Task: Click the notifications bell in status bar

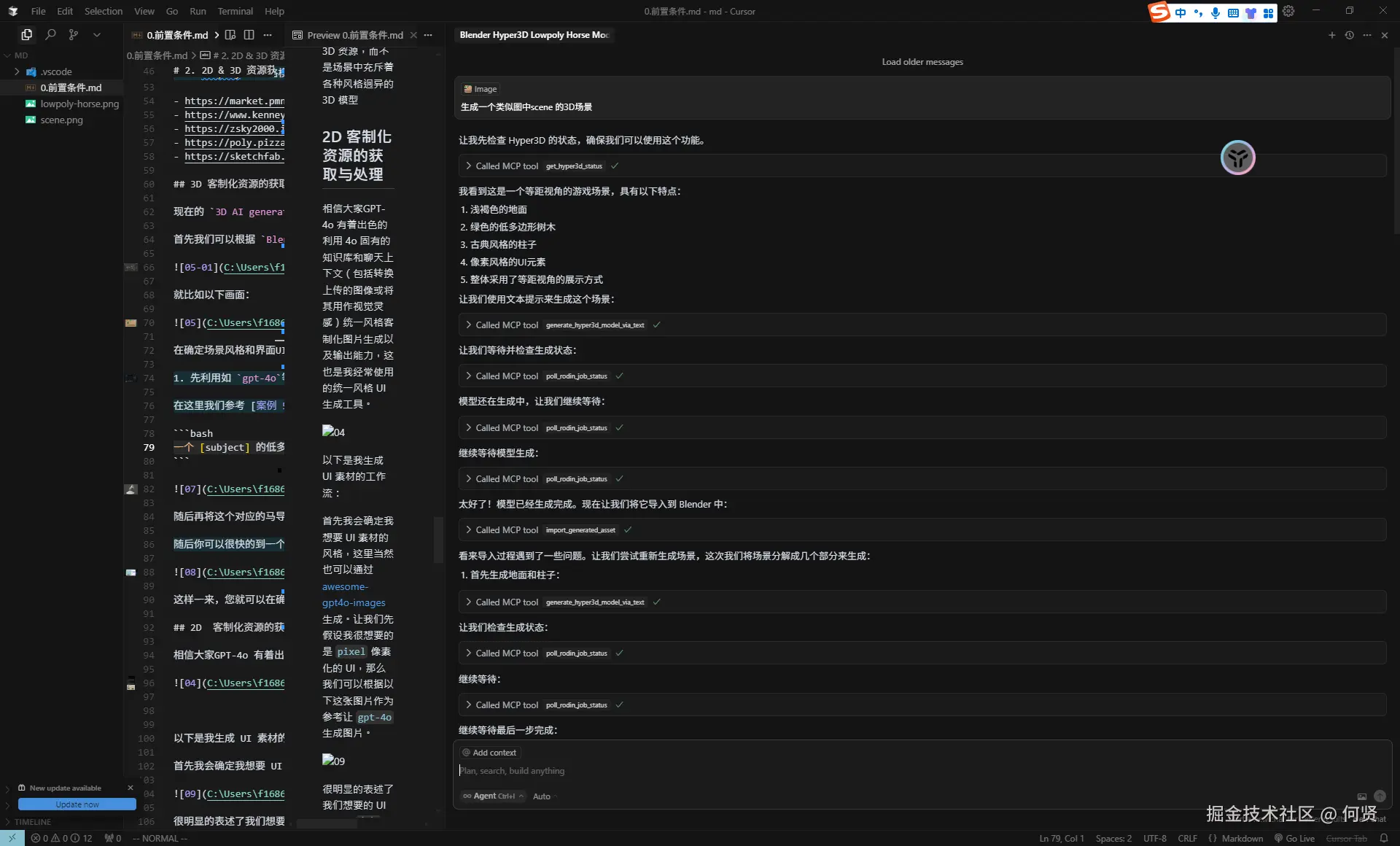Action: 1383,838
